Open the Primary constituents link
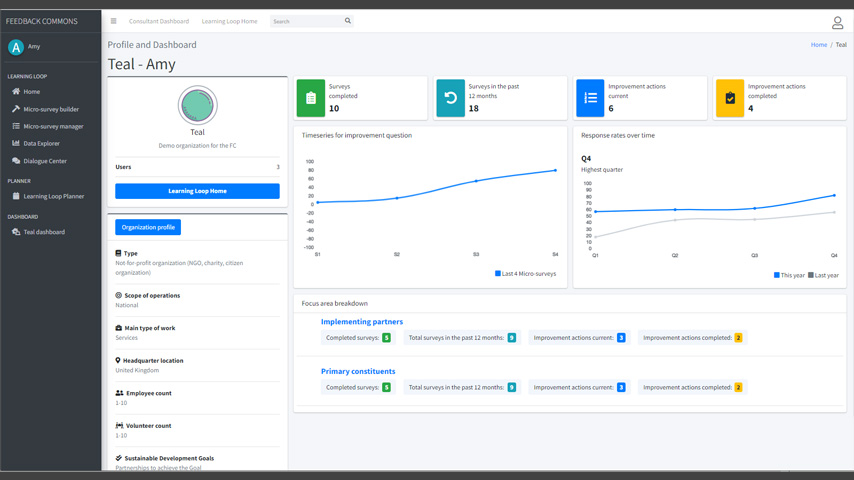 358,371
